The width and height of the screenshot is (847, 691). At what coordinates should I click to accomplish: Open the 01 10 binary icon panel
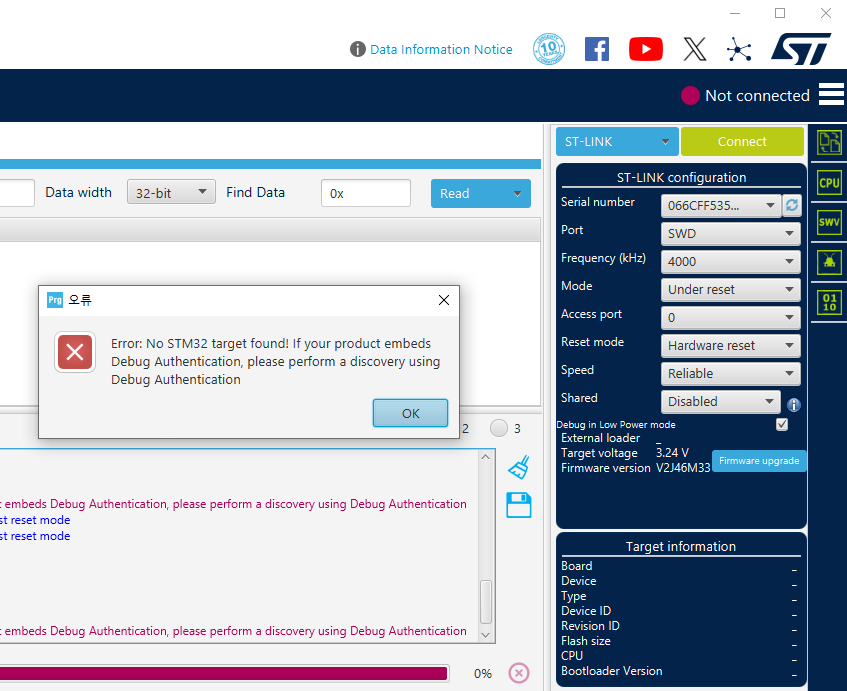click(x=829, y=302)
